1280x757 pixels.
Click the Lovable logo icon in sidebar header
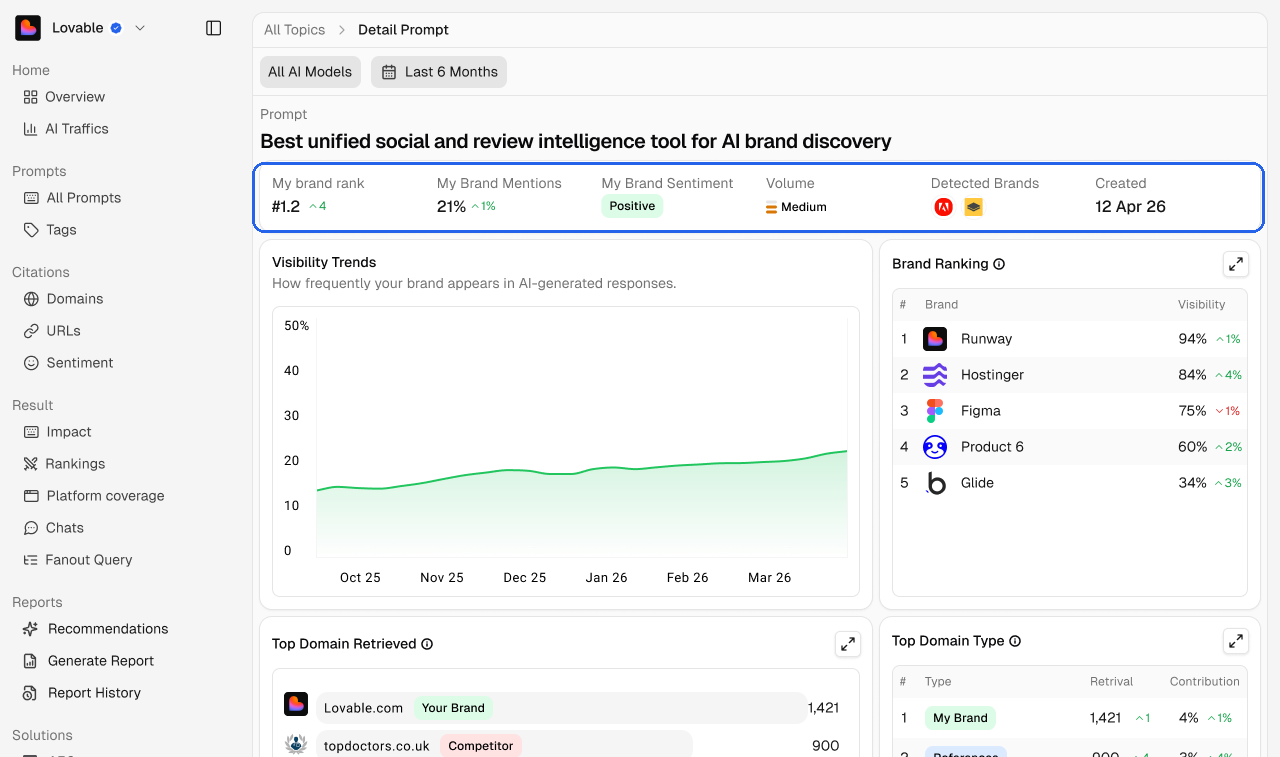pos(28,28)
